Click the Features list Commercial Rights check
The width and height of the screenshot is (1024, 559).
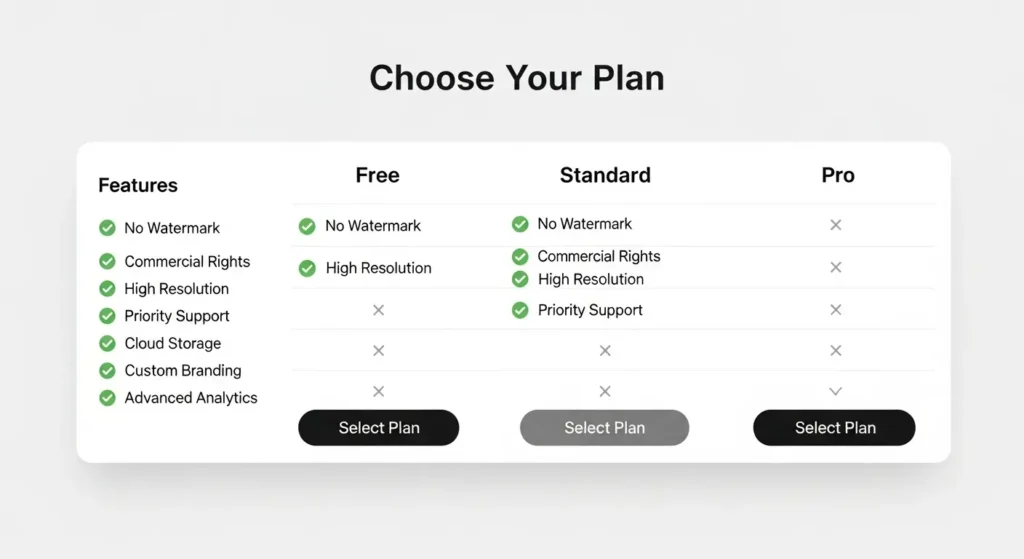point(107,262)
